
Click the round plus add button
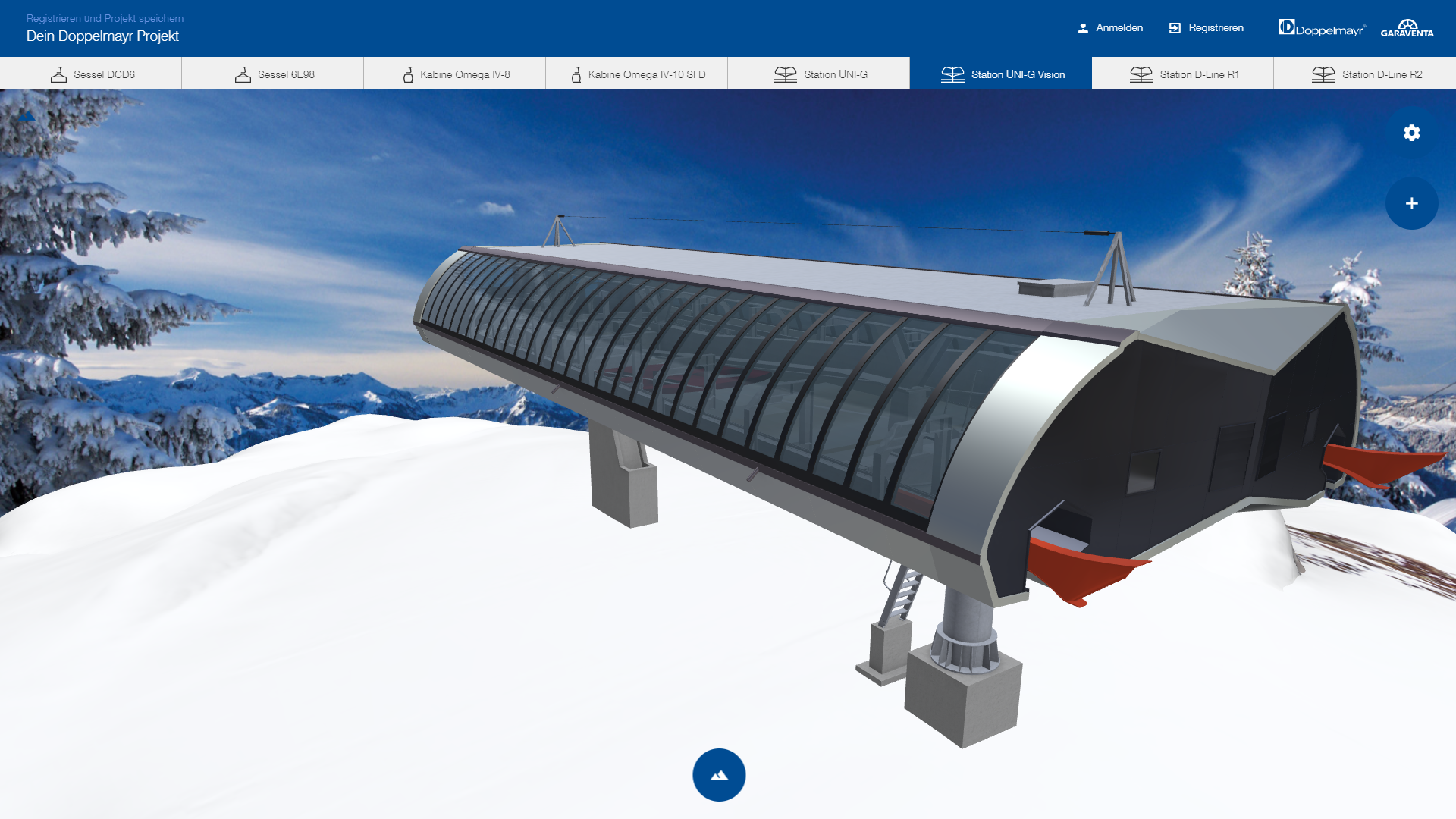tap(1411, 203)
